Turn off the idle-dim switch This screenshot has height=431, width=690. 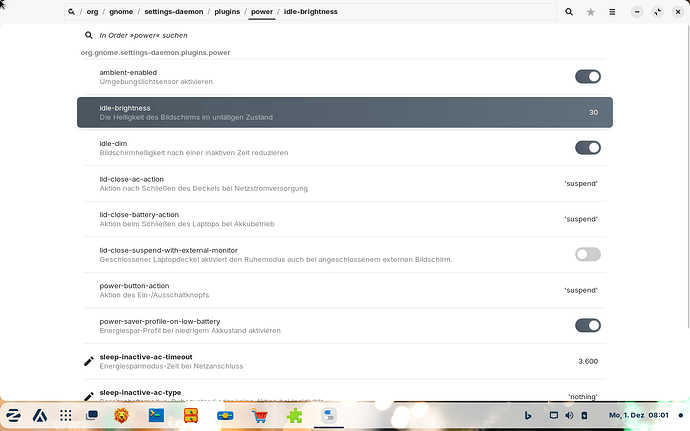coord(588,148)
